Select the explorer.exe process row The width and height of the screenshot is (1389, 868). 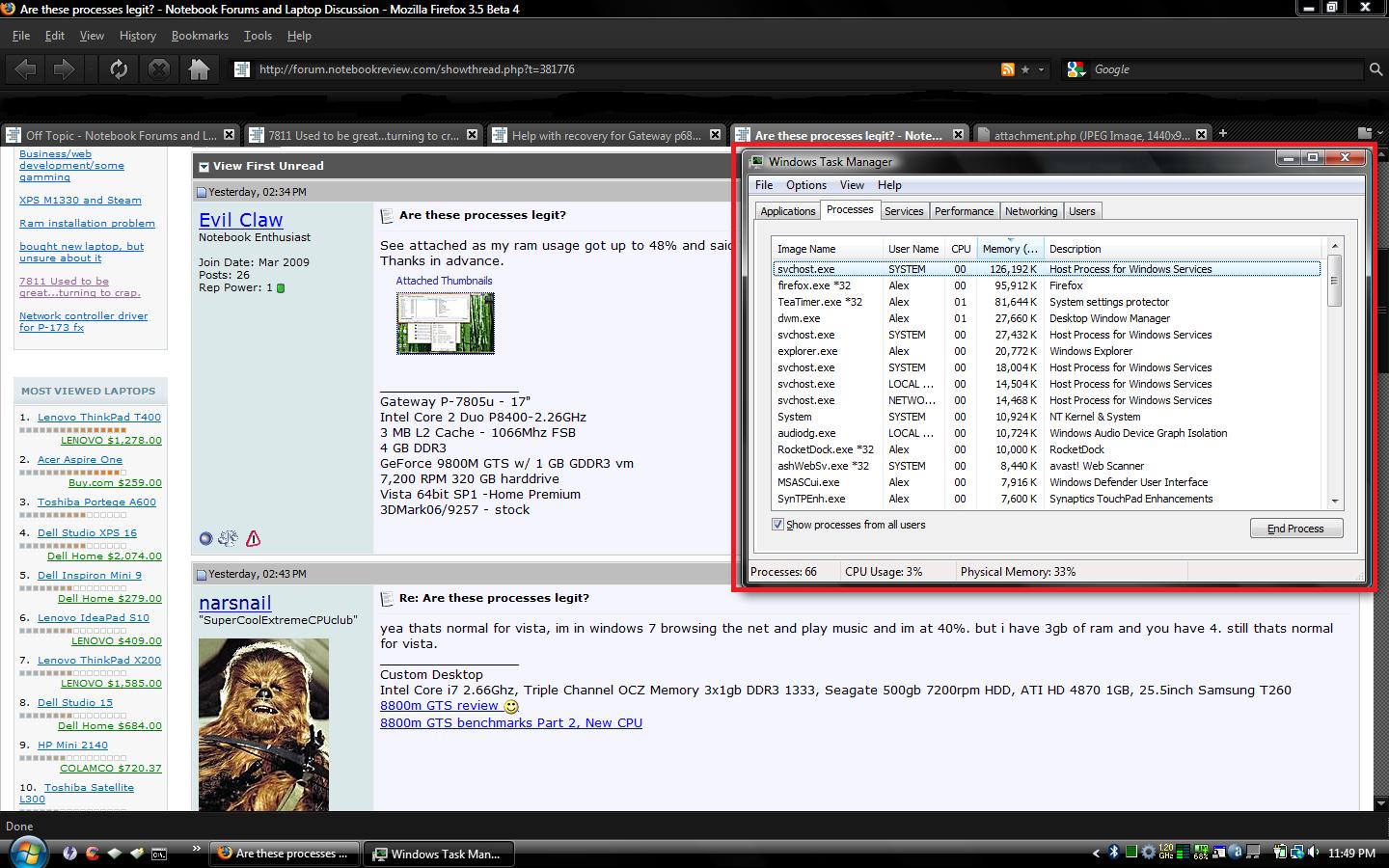coord(1047,351)
